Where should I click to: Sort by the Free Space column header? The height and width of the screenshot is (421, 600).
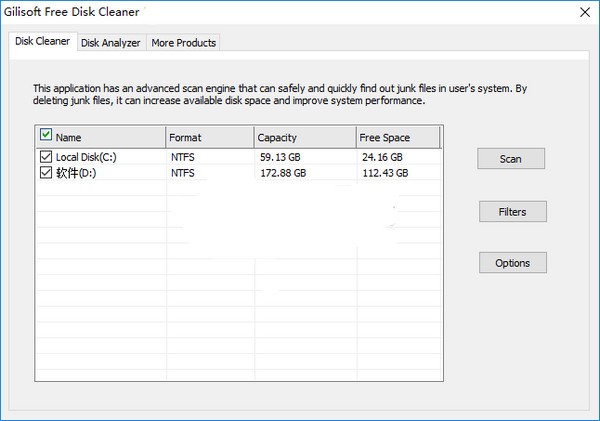tap(398, 138)
